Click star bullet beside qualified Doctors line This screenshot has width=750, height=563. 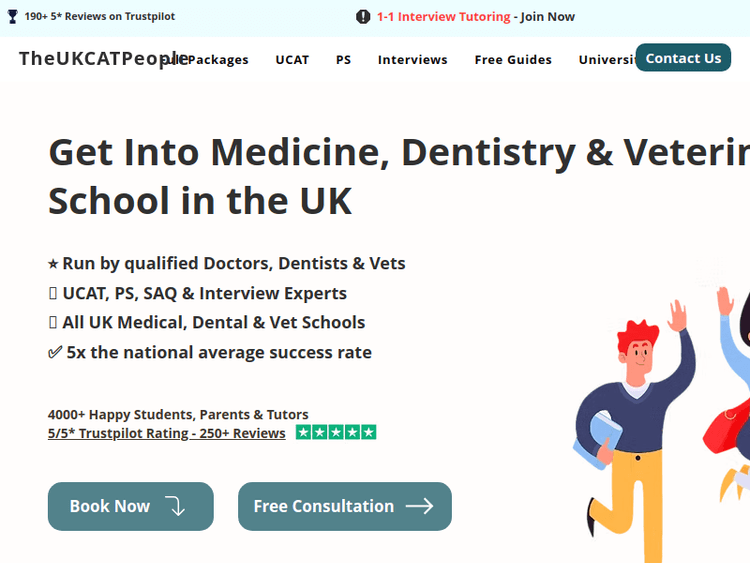coord(53,264)
